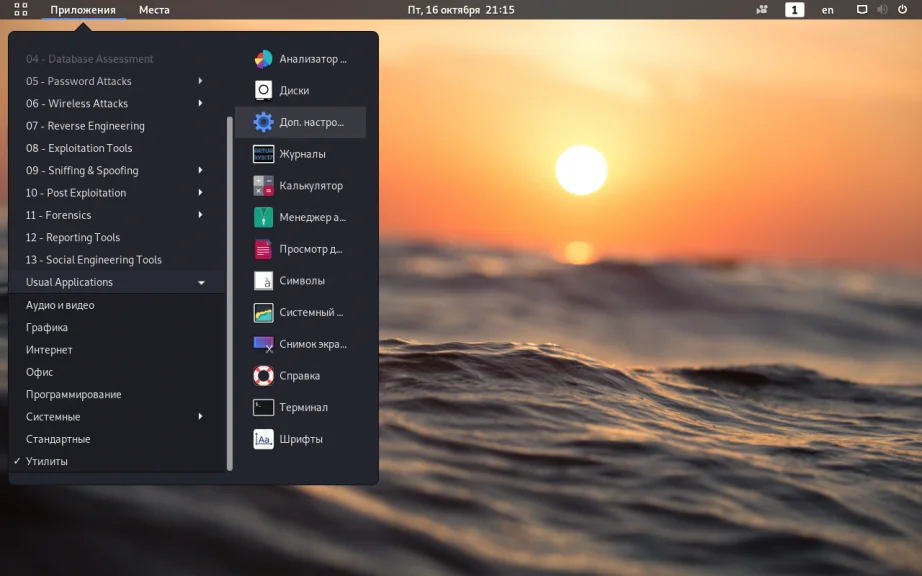
Task: Open the Справка lifebuoy icon
Action: [263, 376]
